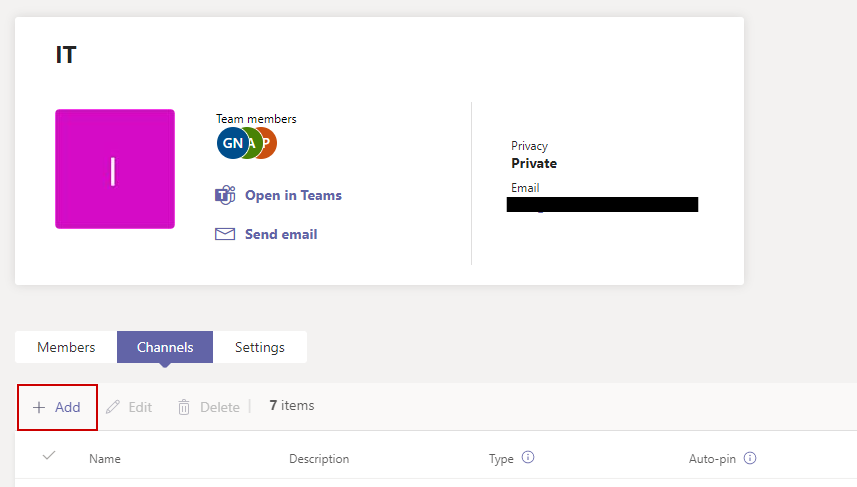
Task: Click the Add channel button
Action: [57, 407]
